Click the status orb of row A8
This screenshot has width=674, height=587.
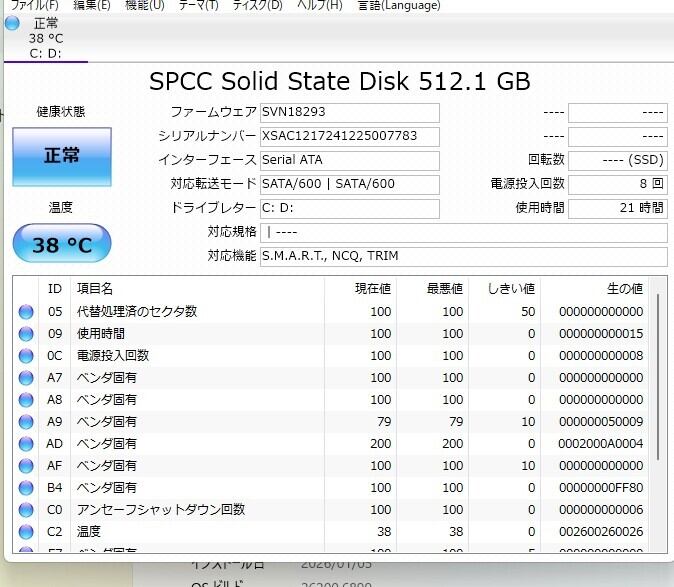(x=26, y=400)
